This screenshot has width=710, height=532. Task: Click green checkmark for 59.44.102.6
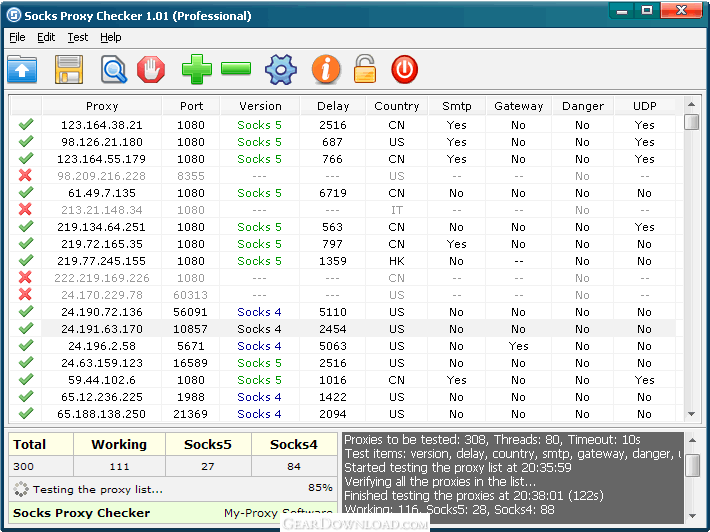click(x=26, y=379)
